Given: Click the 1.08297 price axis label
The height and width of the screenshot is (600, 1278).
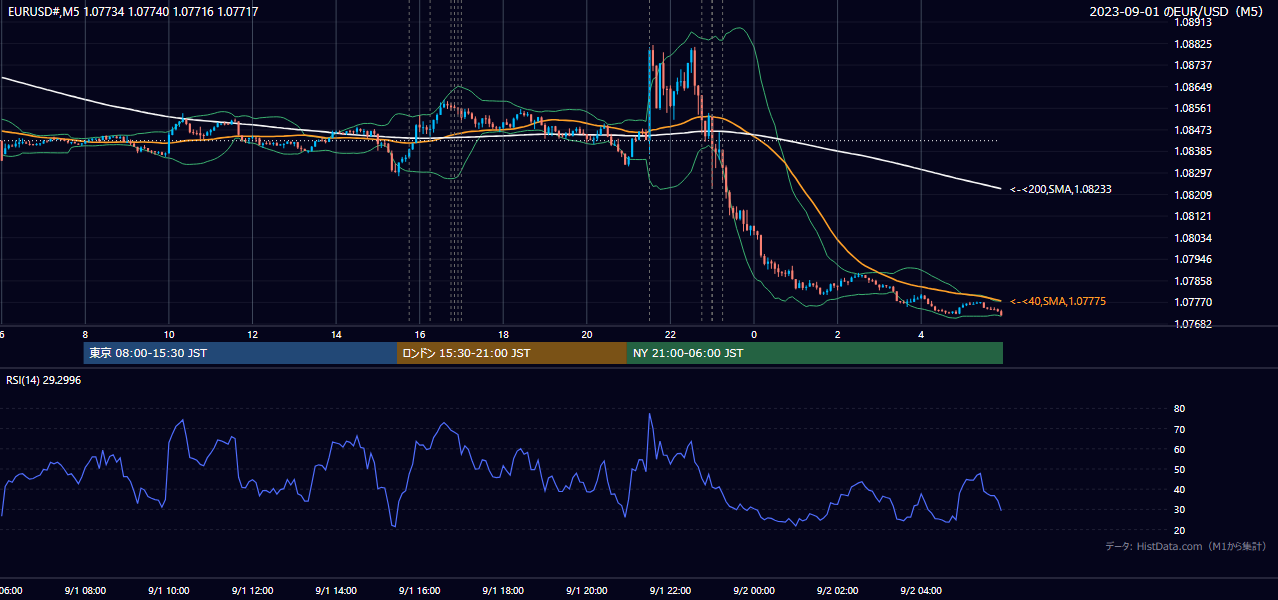Looking at the screenshot, I should coord(1194,173).
